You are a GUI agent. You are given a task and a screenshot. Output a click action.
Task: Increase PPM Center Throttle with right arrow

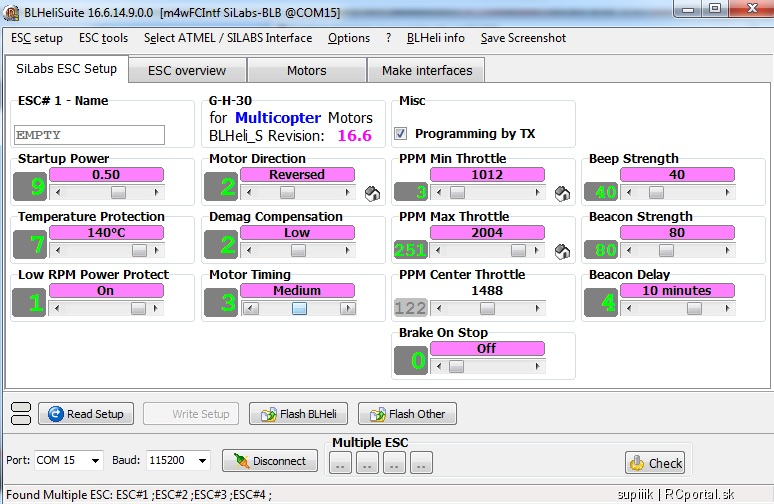coord(538,309)
